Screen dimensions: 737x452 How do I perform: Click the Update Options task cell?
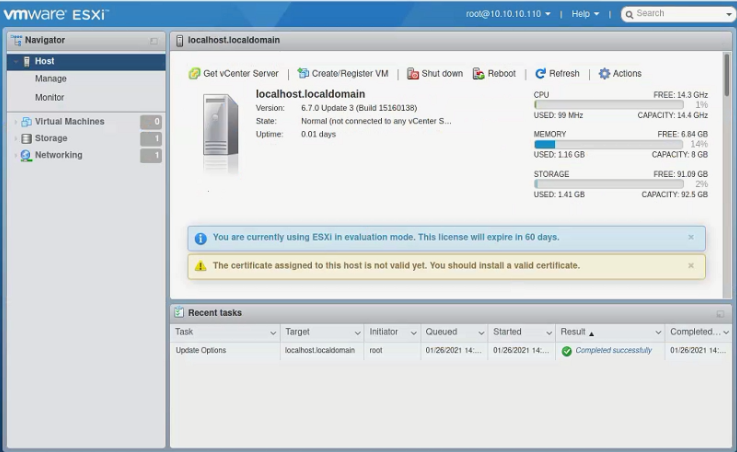click(x=201, y=351)
